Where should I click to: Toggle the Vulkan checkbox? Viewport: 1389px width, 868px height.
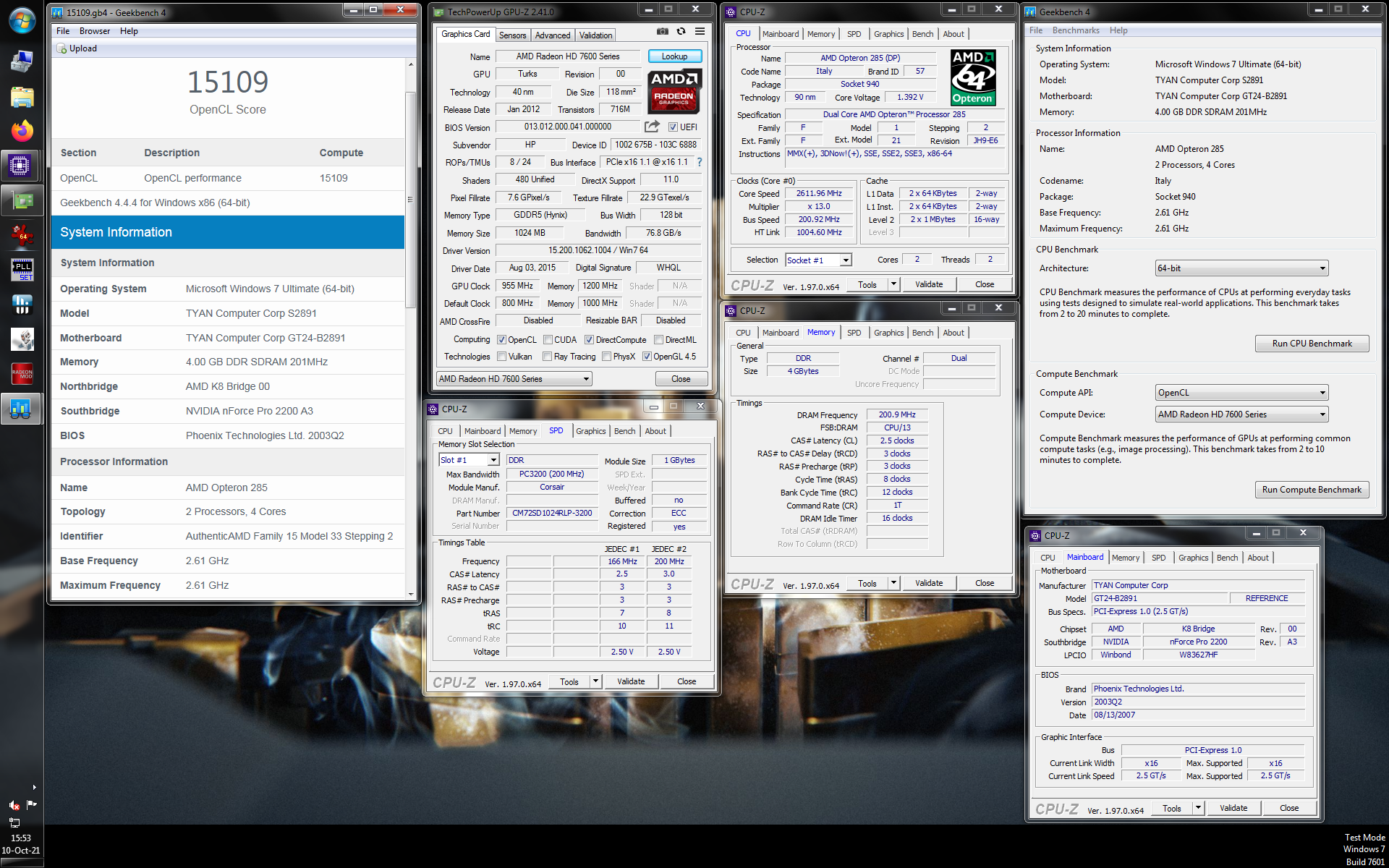tap(501, 357)
